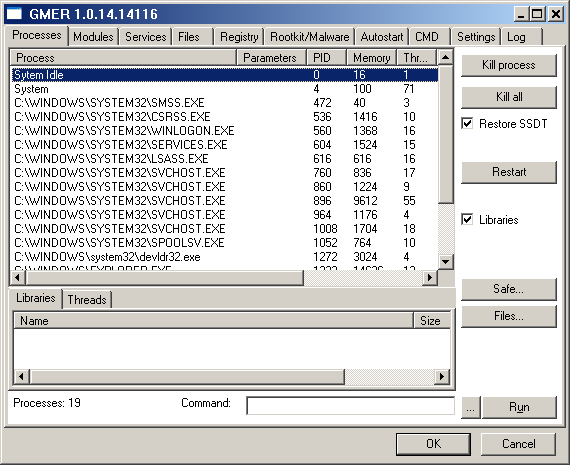Select the LSASS.EXE process row
This screenshot has height=465, width=570.
[x=224, y=159]
